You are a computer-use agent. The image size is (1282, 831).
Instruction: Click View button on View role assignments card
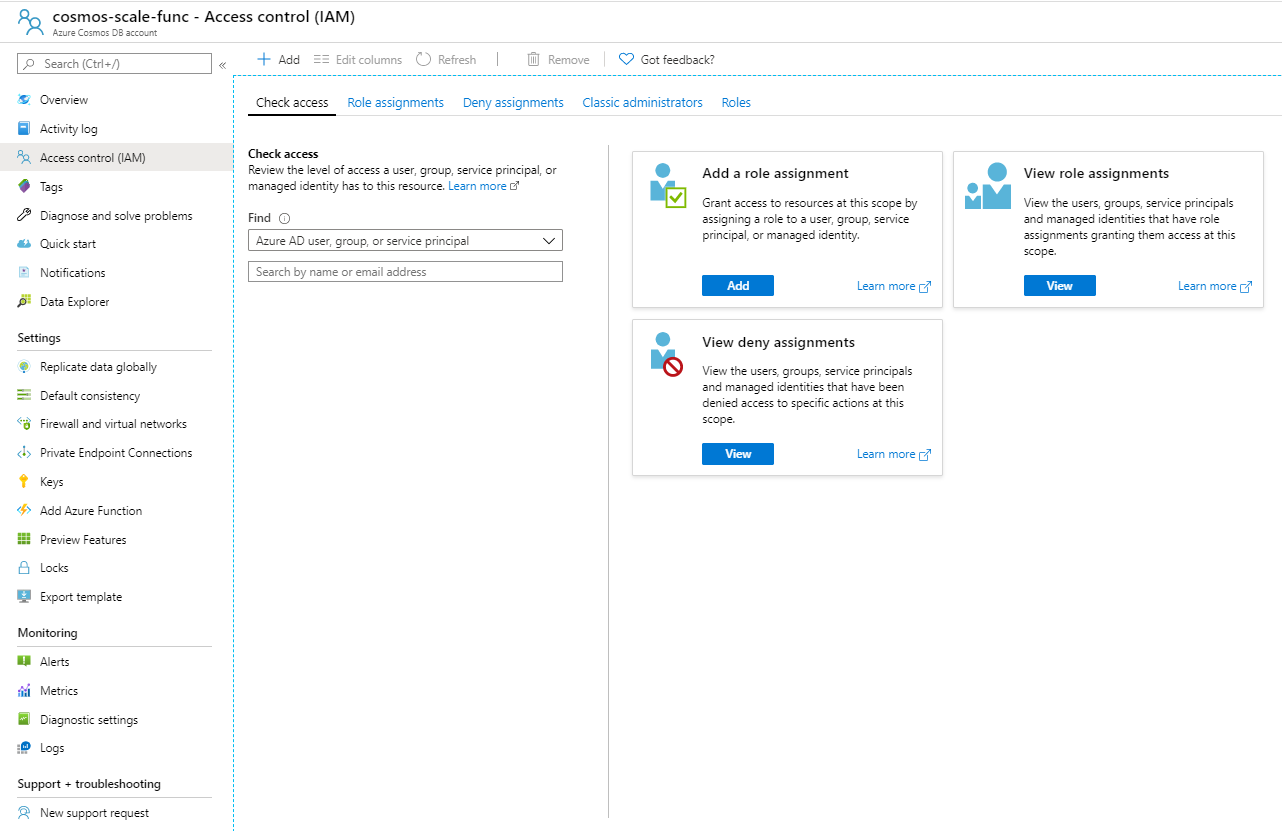pyautogui.click(x=1060, y=286)
